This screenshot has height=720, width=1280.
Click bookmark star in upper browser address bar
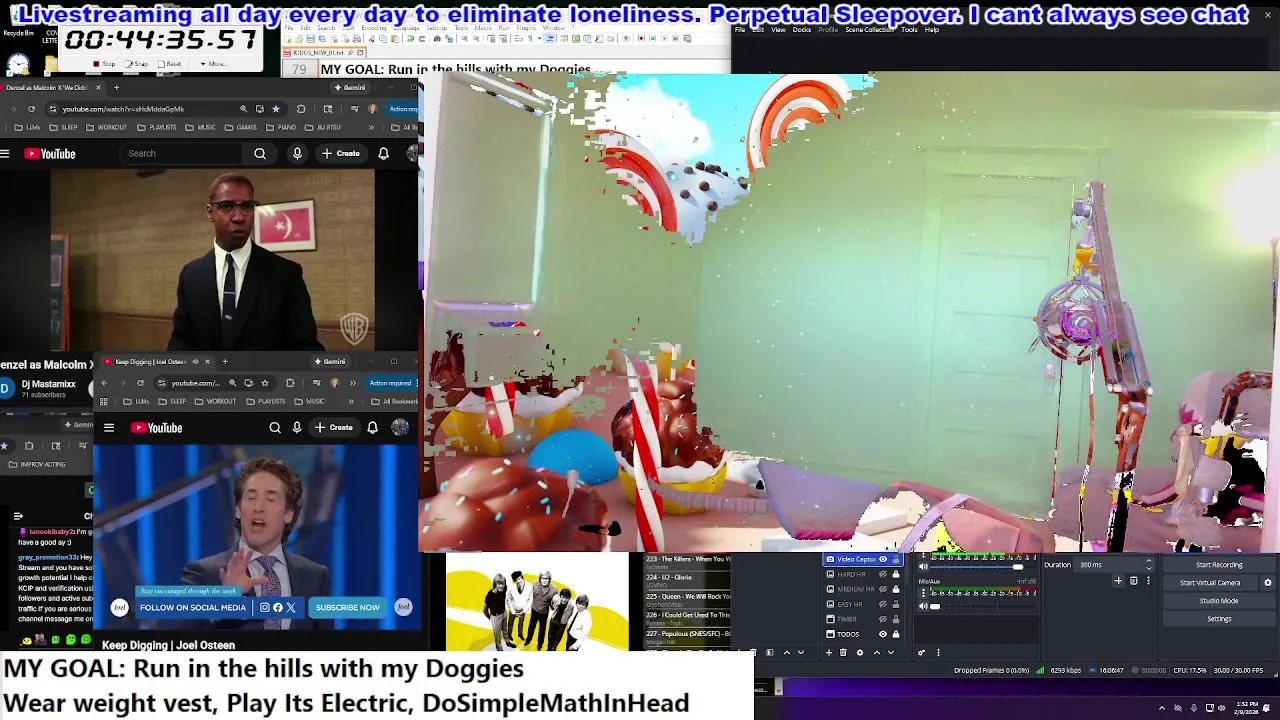point(276,109)
